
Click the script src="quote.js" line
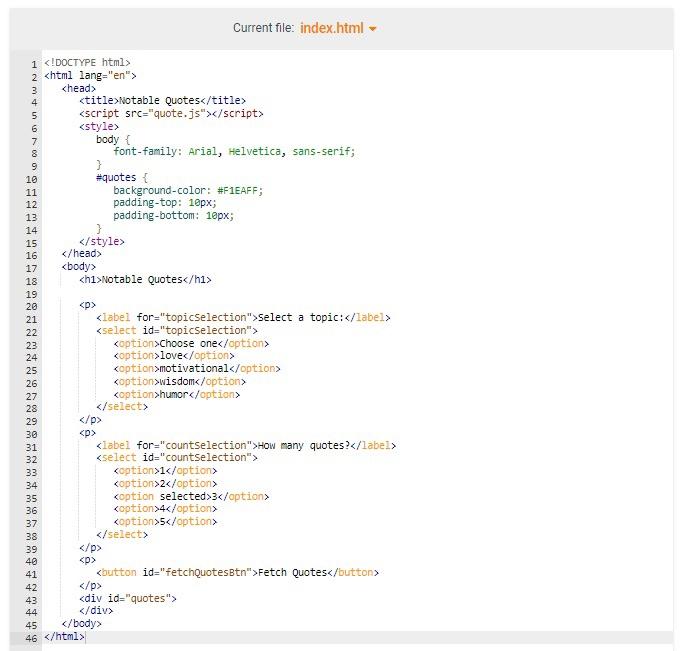[x=171, y=114]
